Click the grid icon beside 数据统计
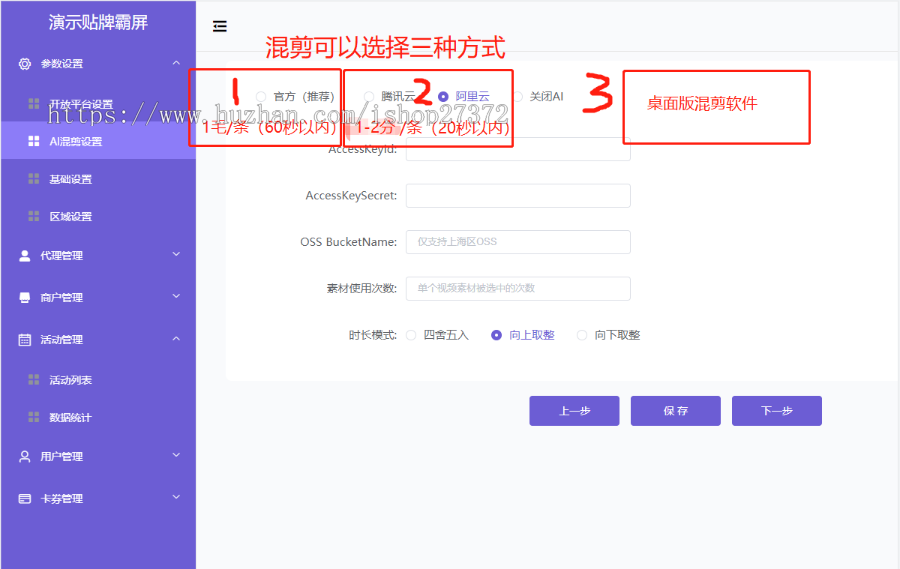The image size is (900, 569). tap(34, 417)
